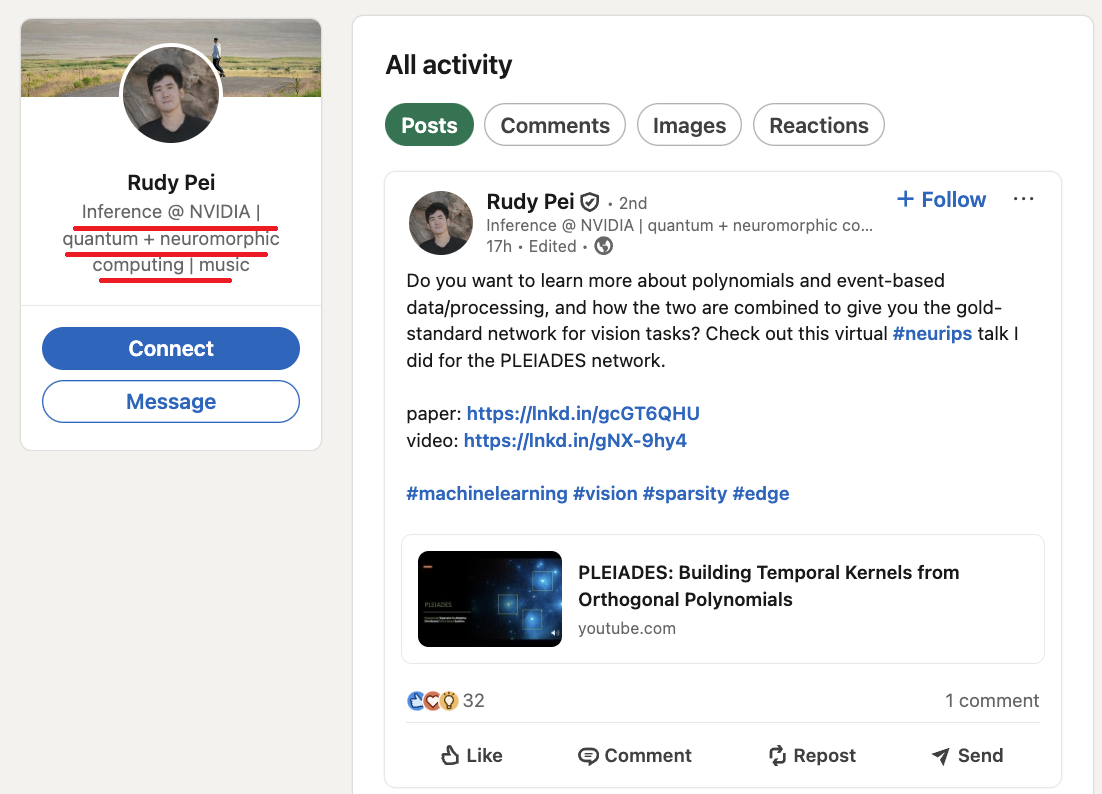
Task: Open the paper link lnkd.in/gcGT6QHU
Action: point(583,413)
